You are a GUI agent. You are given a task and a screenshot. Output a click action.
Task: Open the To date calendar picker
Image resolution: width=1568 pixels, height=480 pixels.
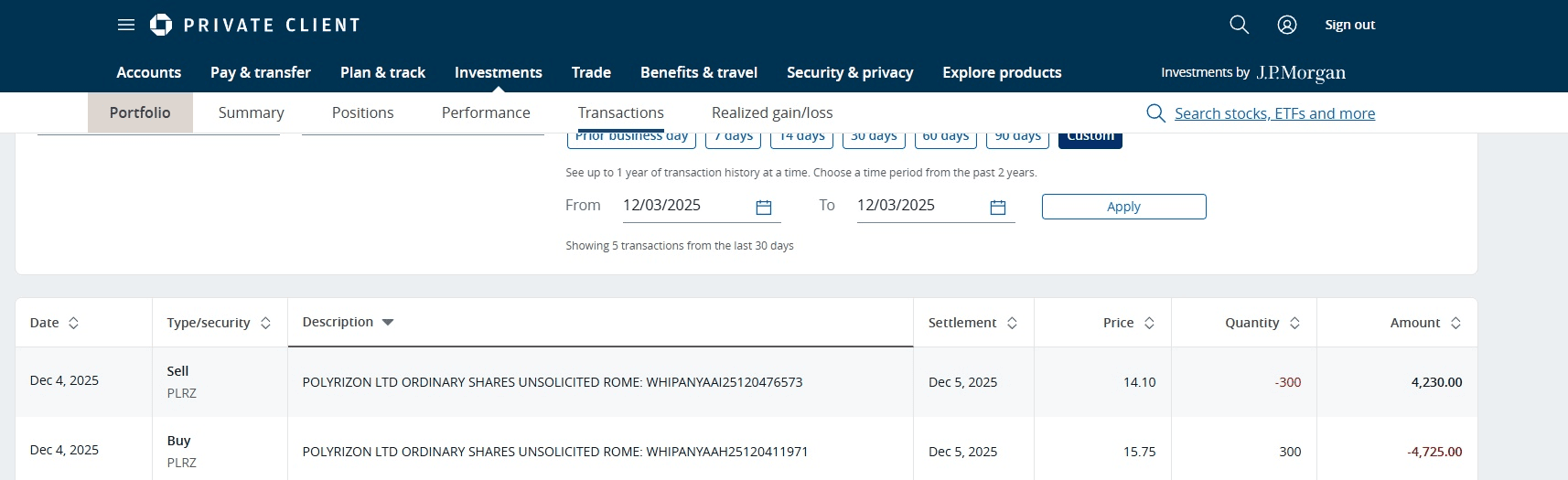(x=998, y=208)
